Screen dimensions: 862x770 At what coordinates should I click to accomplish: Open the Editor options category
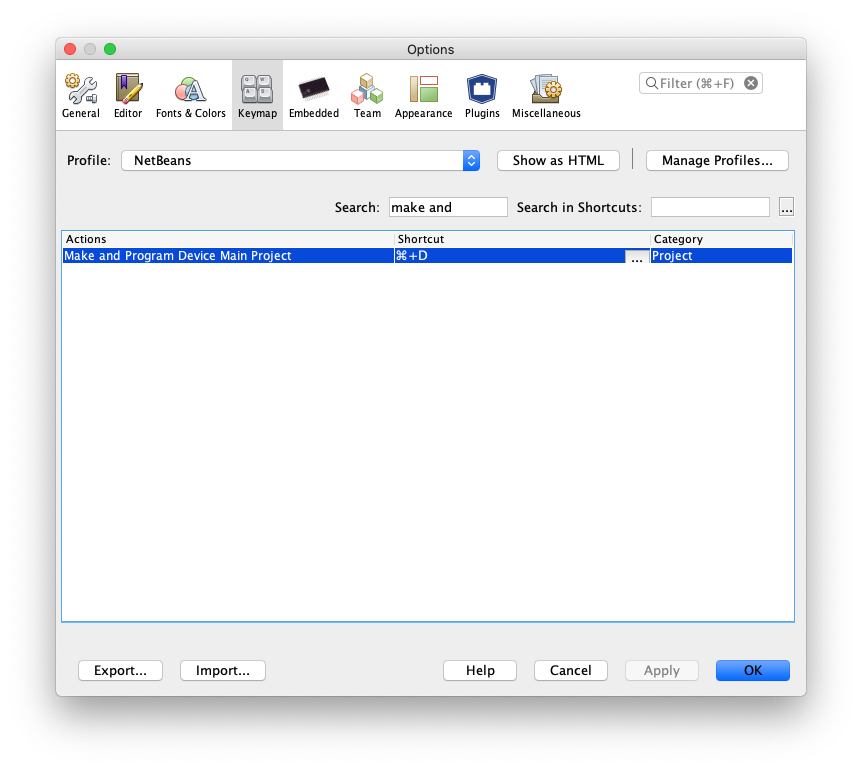(128, 95)
